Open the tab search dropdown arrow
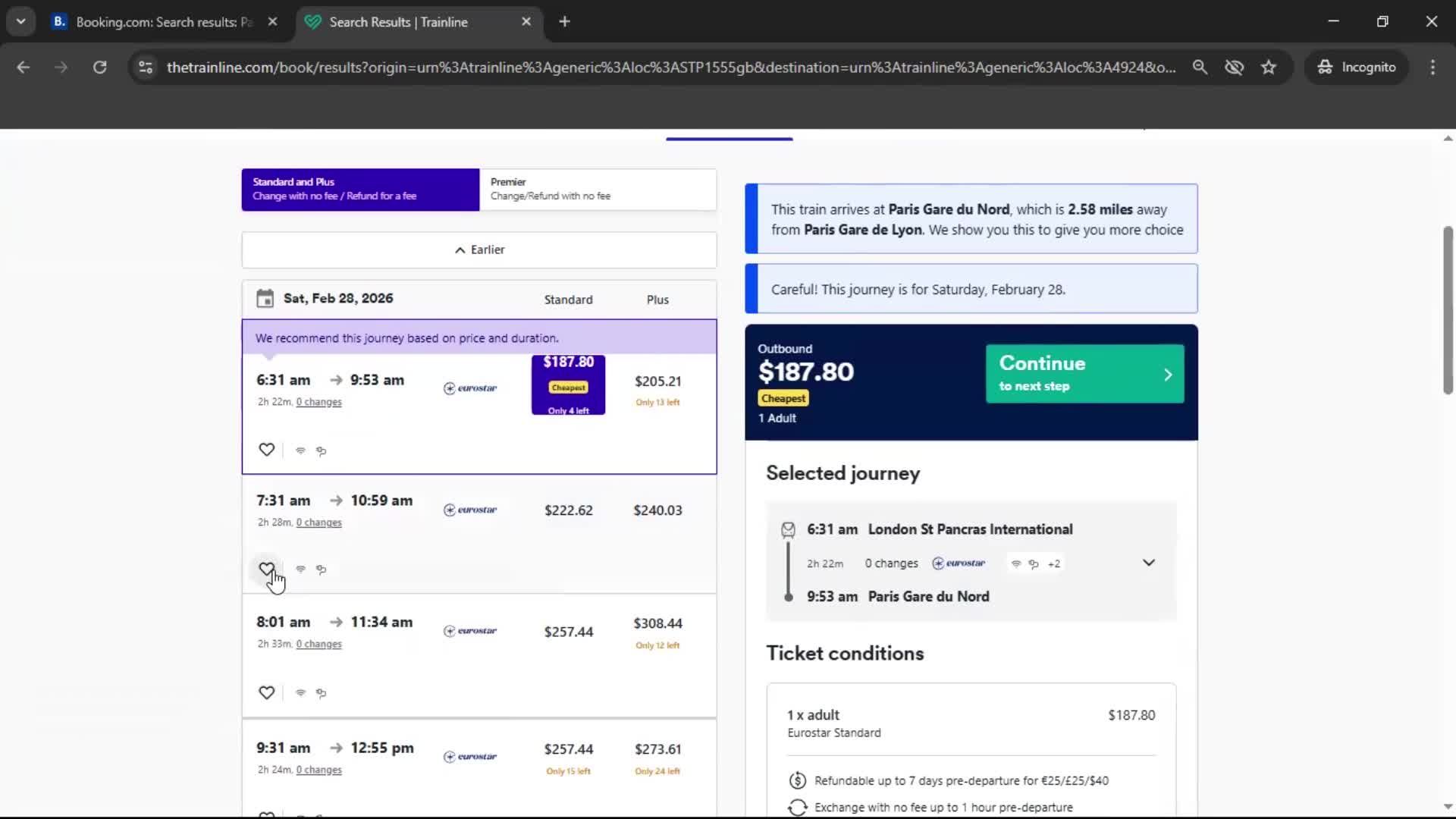The height and width of the screenshot is (819, 1456). point(20,21)
